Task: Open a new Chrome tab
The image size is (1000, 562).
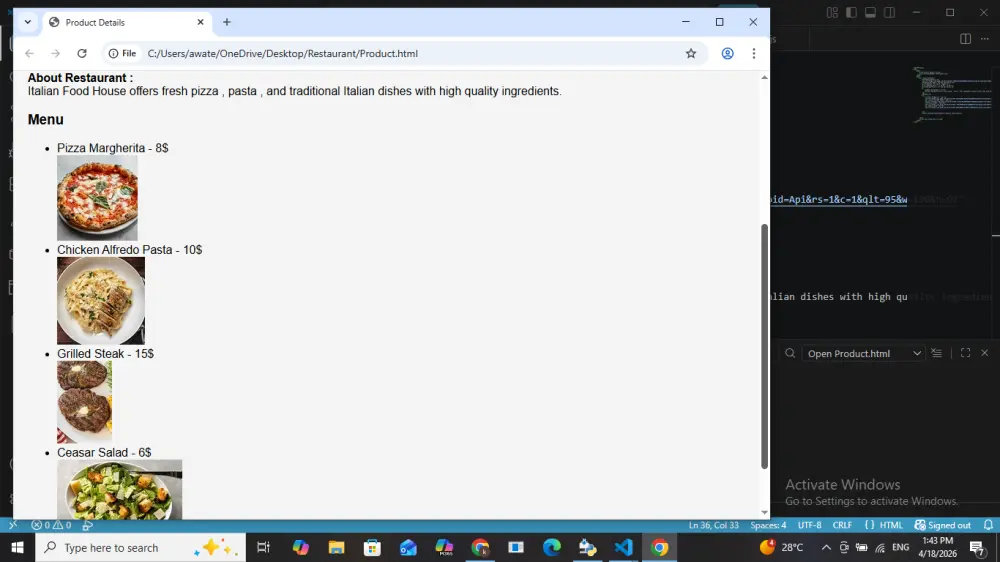Action: (226, 22)
